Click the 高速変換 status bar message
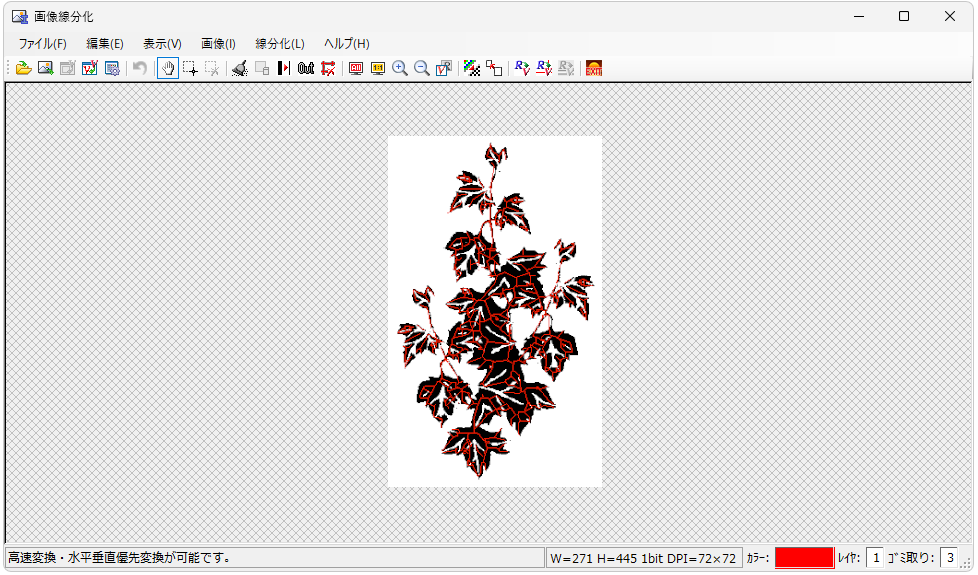The height and width of the screenshot is (575, 978). (x=119, y=558)
